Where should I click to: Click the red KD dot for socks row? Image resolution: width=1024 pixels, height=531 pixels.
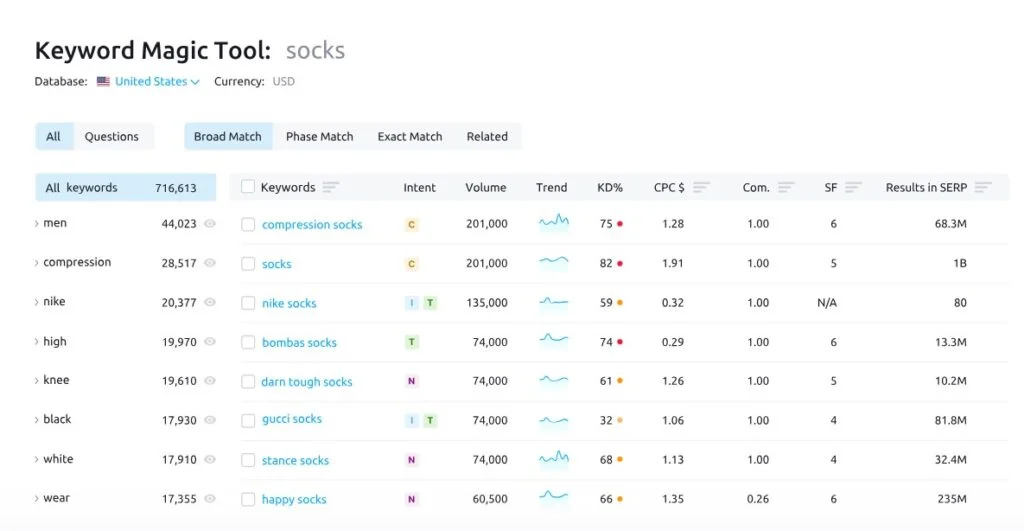coord(620,263)
